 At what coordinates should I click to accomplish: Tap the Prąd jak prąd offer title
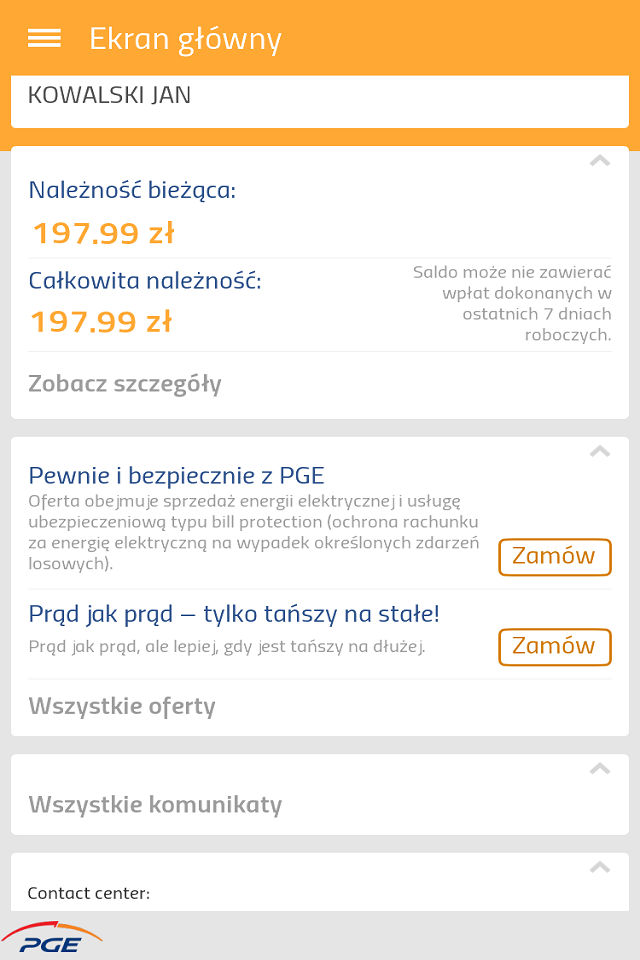(x=234, y=614)
